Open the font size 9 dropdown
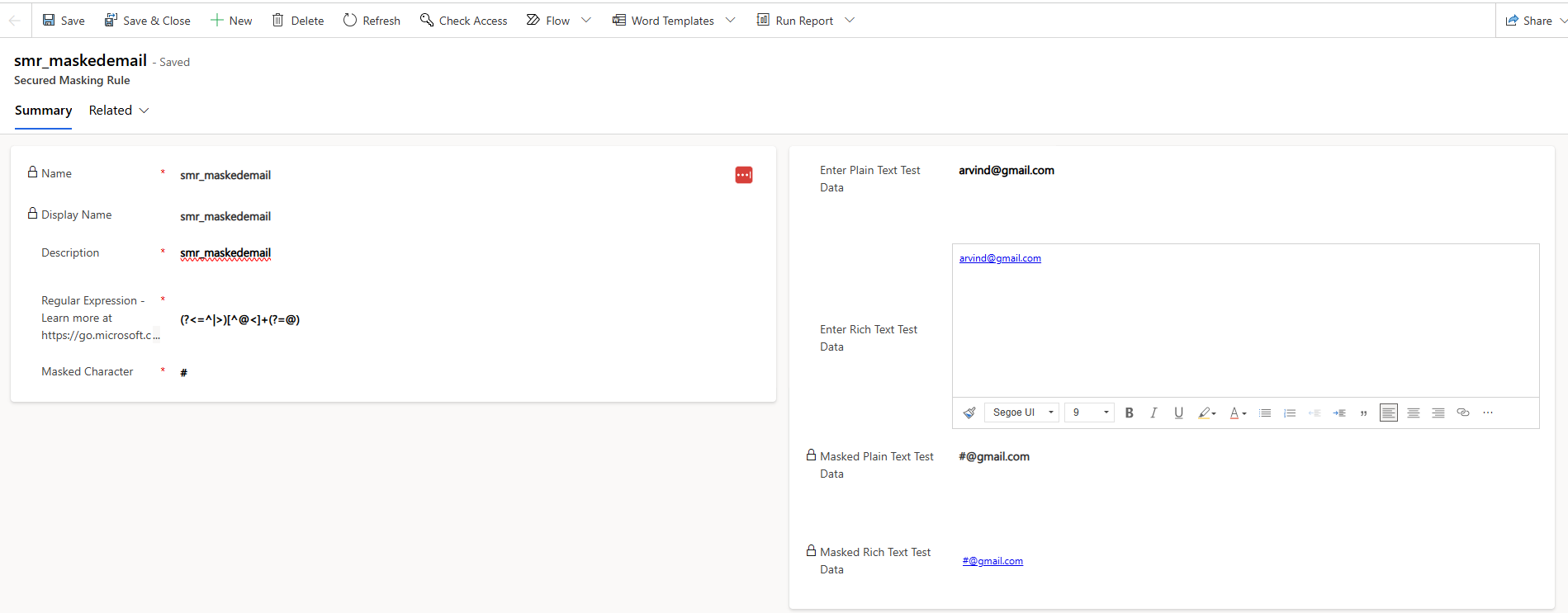Viewport: 1568px width, 613px height. [1090, 413]
